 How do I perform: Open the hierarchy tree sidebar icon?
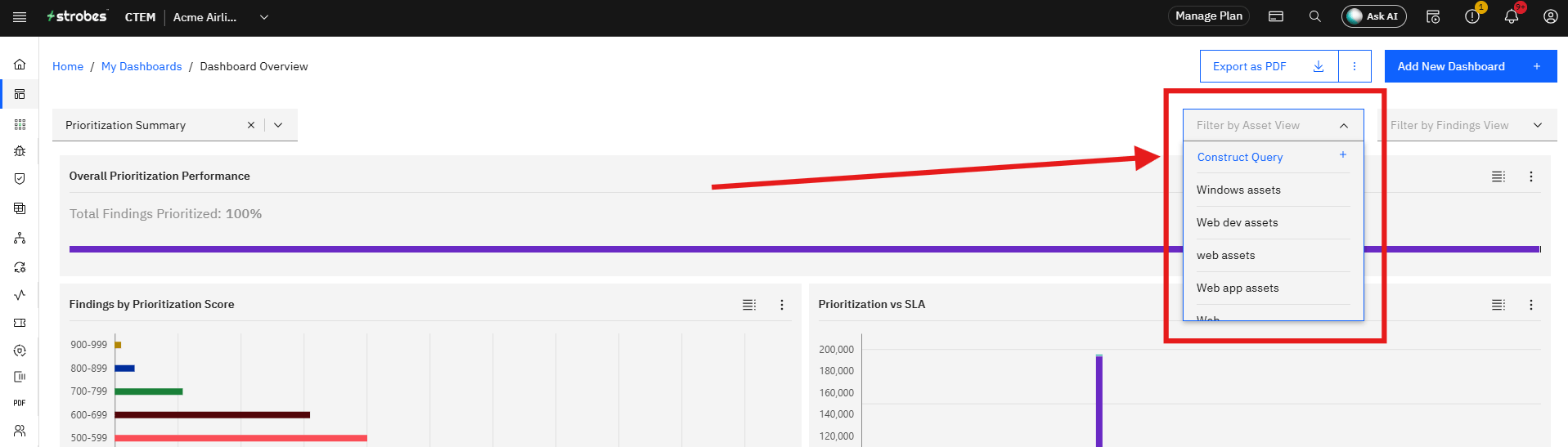20,238
